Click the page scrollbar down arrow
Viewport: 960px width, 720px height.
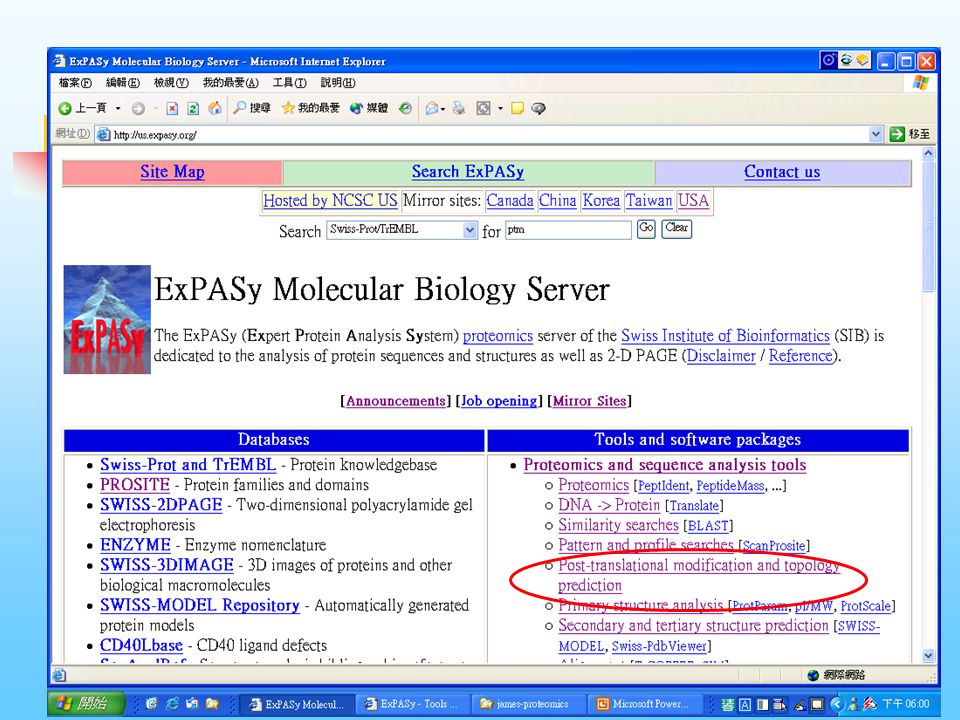928,656
